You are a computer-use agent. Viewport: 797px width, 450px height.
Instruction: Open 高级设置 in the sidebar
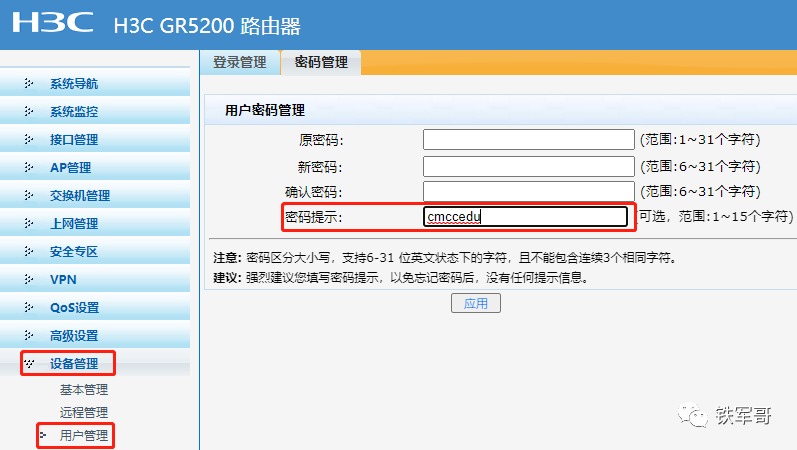74,336
